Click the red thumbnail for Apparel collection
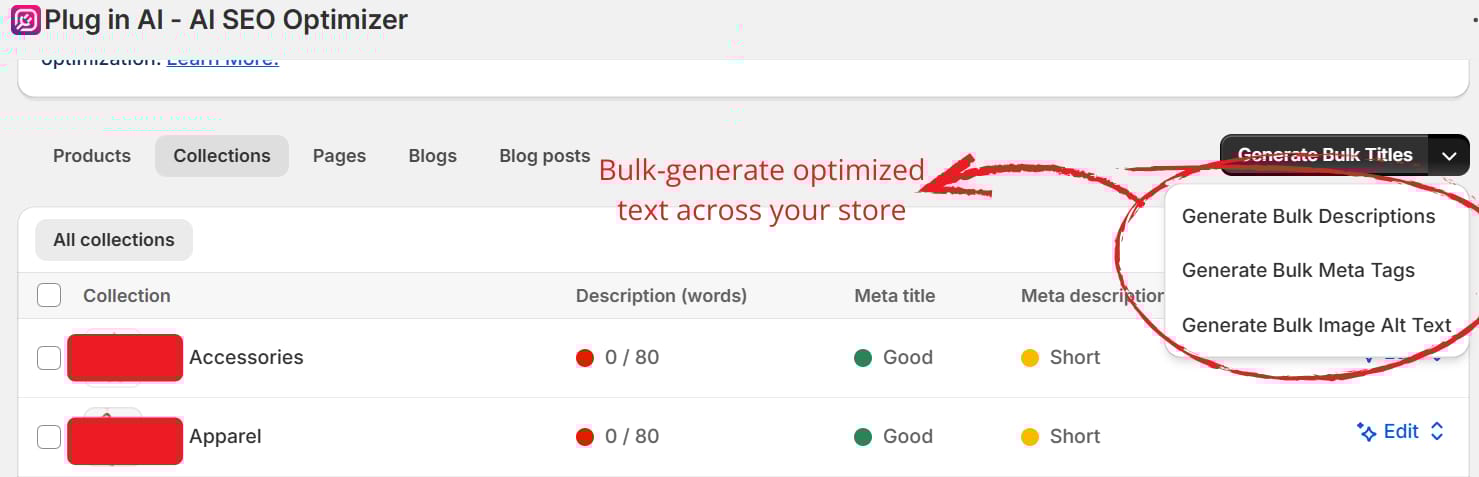The width and height of the screenshot is (1479, 477). 125,441
